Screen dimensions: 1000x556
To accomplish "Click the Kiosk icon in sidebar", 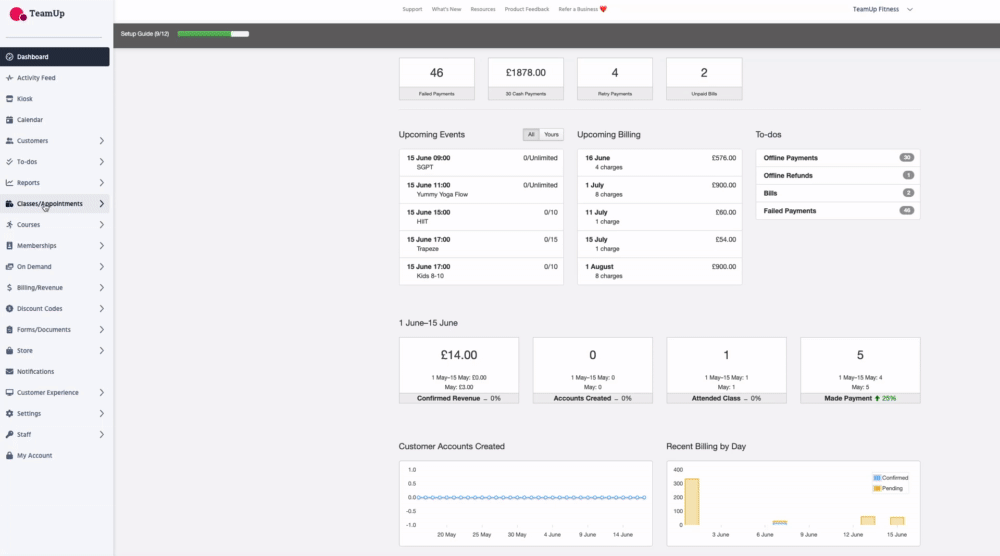I will 9,99.
